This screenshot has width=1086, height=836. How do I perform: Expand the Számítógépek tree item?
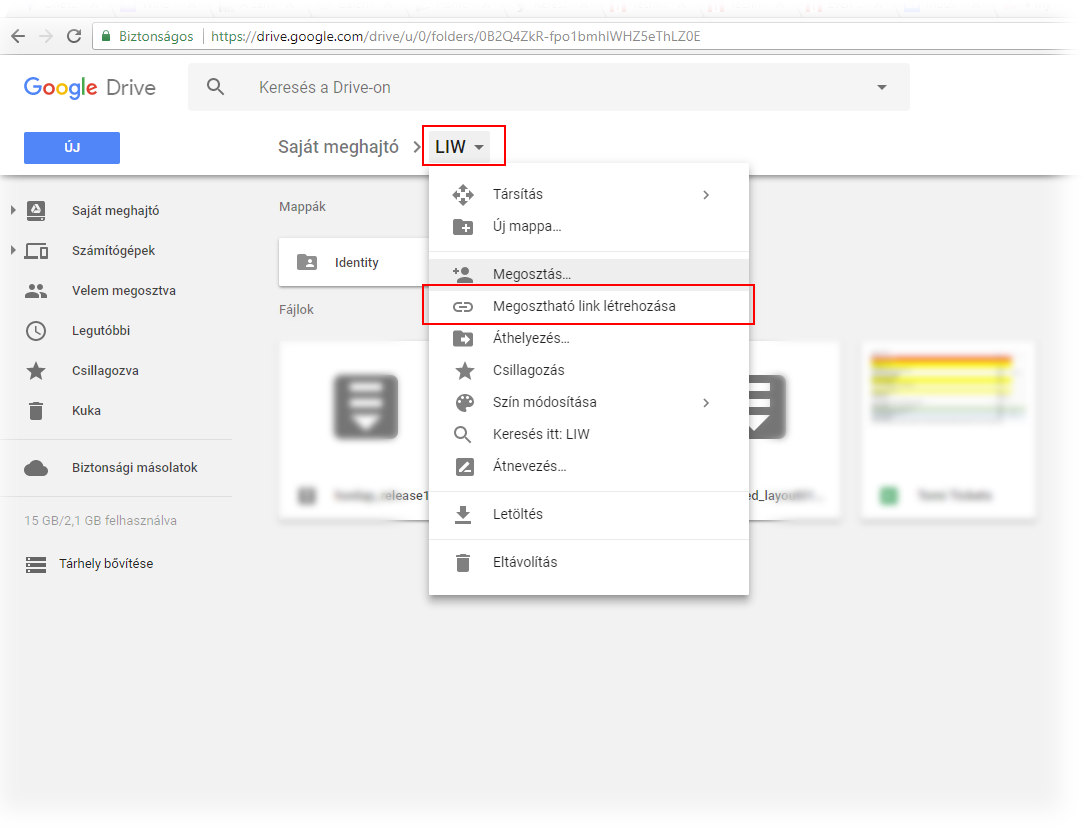(13, 250)
